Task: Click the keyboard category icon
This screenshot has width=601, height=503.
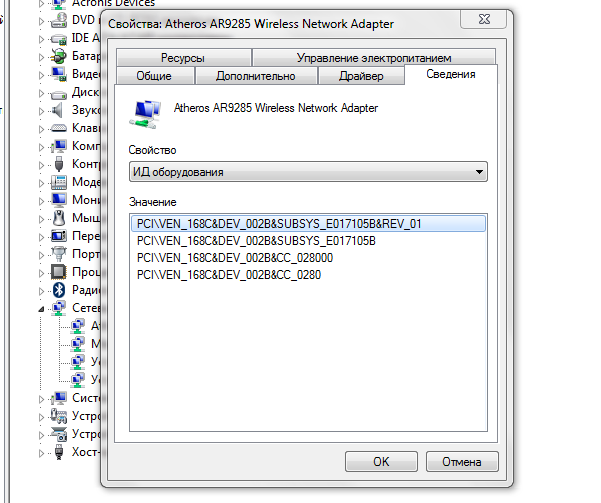Action: coord(58,128)
